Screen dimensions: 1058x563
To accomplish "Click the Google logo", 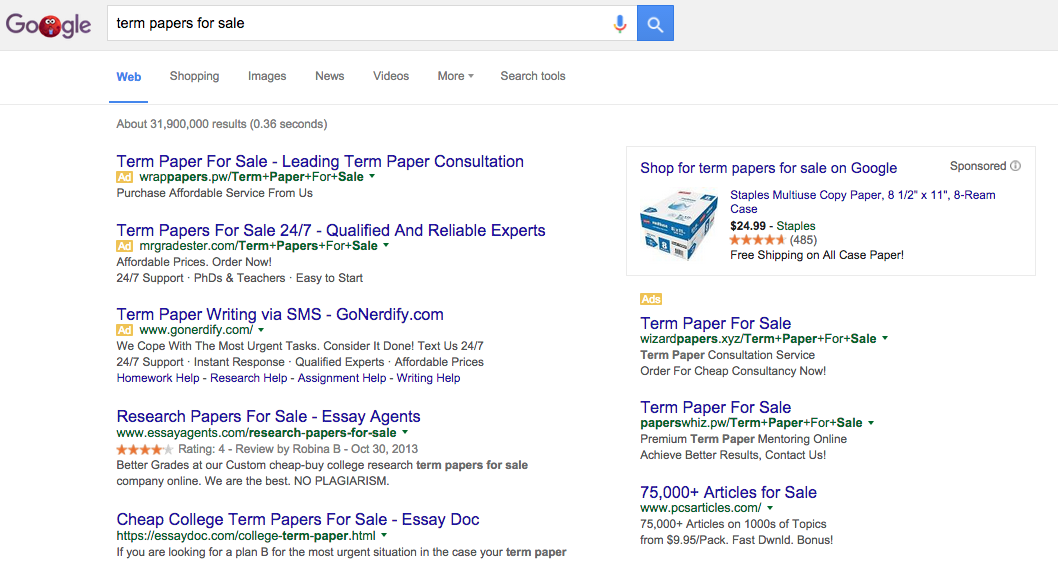I will click(x=48, y=25).
